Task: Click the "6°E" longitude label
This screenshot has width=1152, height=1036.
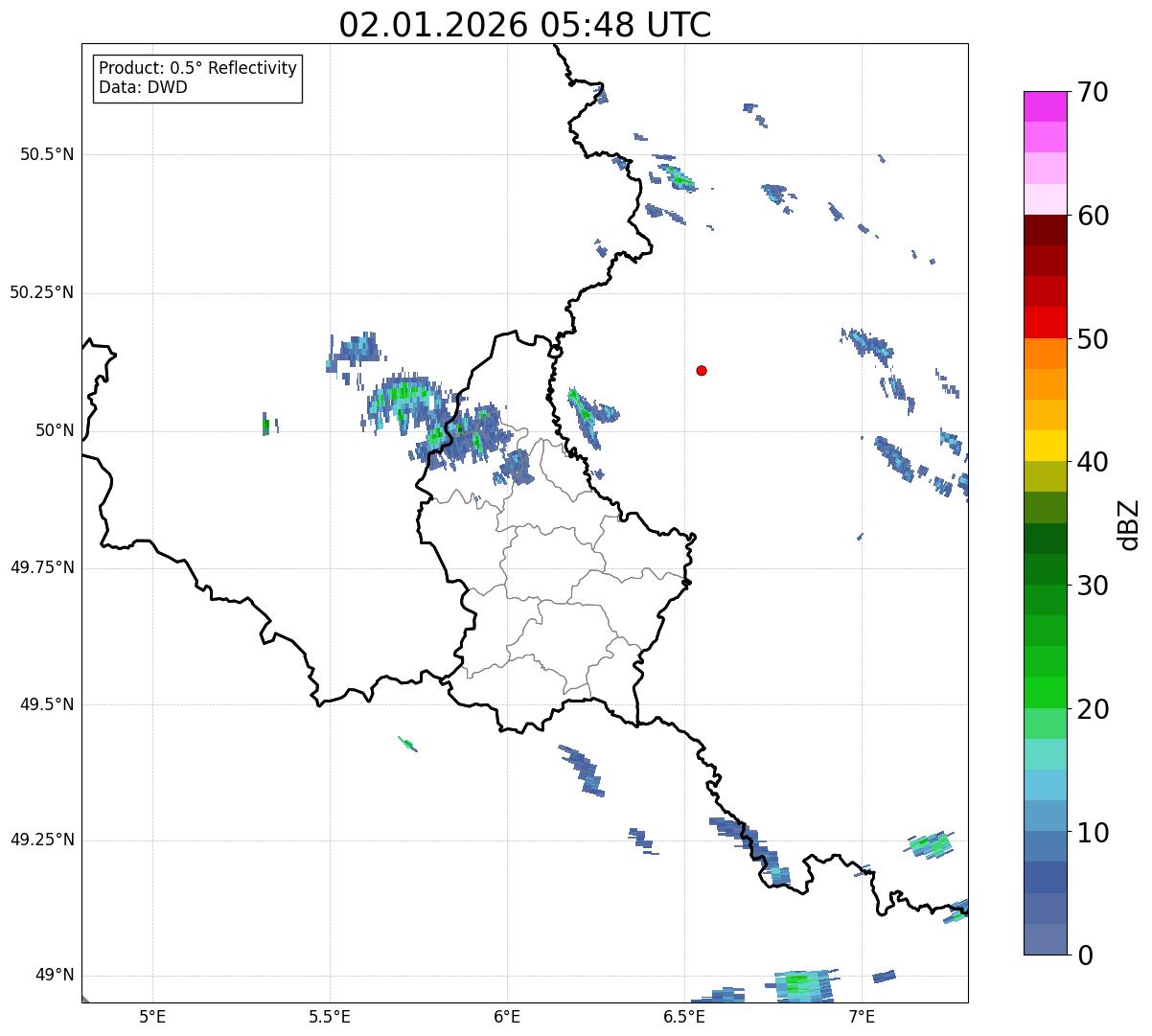Action: coord(507,1016)
